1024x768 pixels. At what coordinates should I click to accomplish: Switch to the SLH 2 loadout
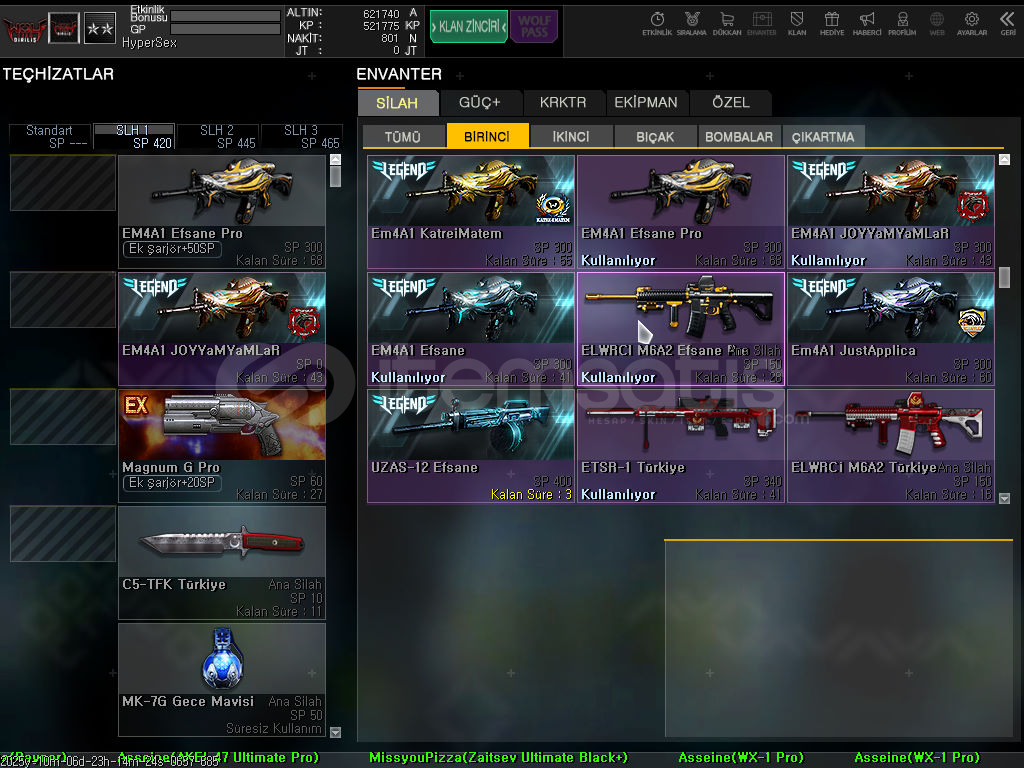[217, 137]
